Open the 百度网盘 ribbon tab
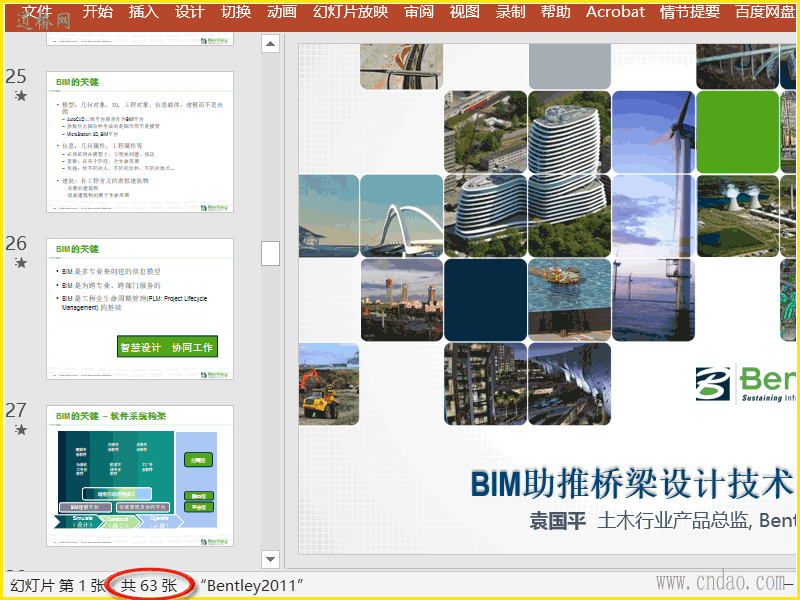The image size is (800, 600). point(764,11)
